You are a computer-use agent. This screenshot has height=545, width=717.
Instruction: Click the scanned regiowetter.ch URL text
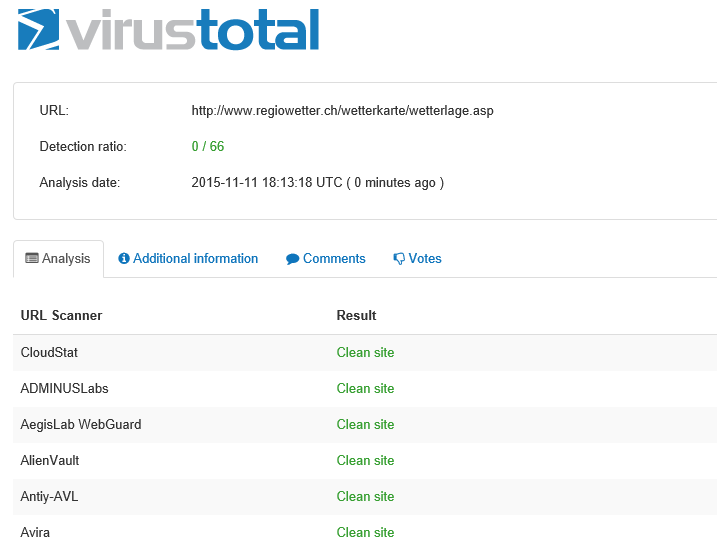coord(342,110)
